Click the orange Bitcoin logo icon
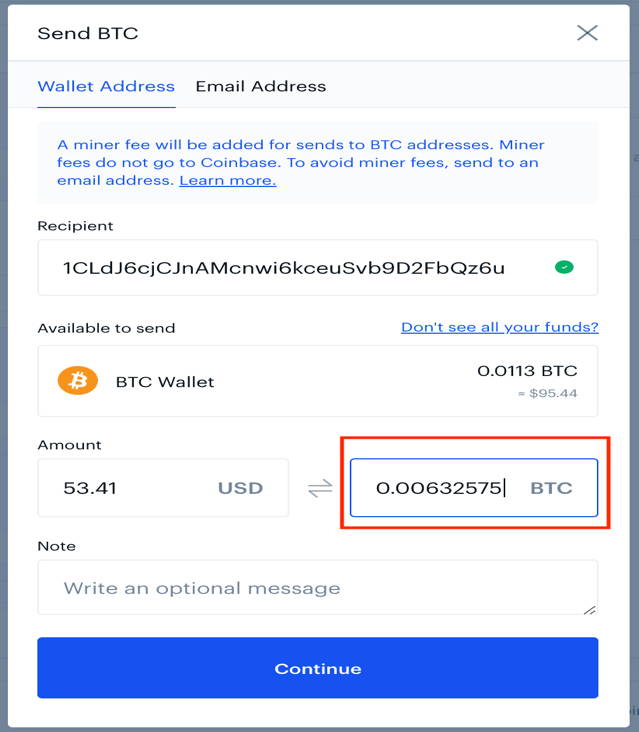Viewport: 639px width, 732px height. pos(77,380)
